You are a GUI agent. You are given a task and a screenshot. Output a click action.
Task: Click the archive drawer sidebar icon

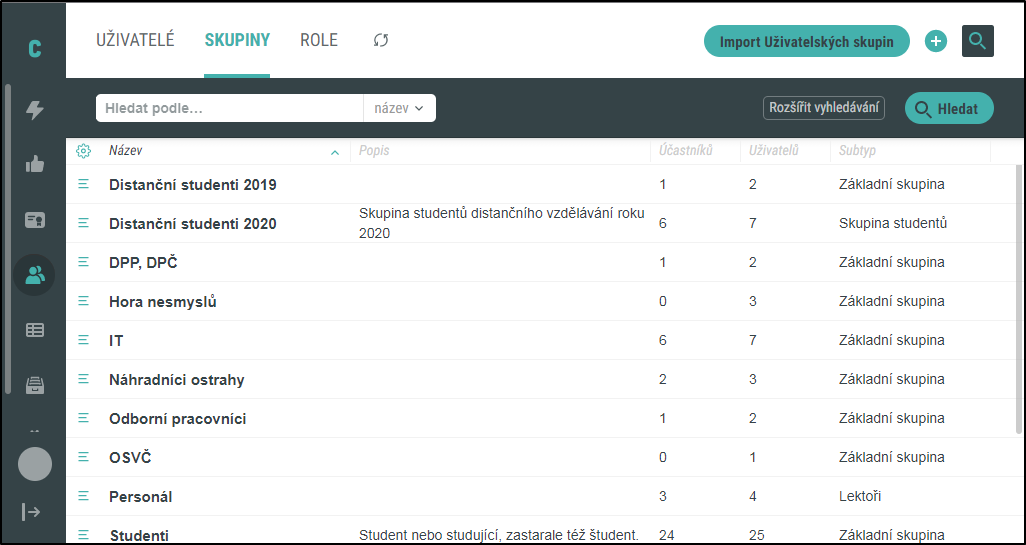coord(35,385)
